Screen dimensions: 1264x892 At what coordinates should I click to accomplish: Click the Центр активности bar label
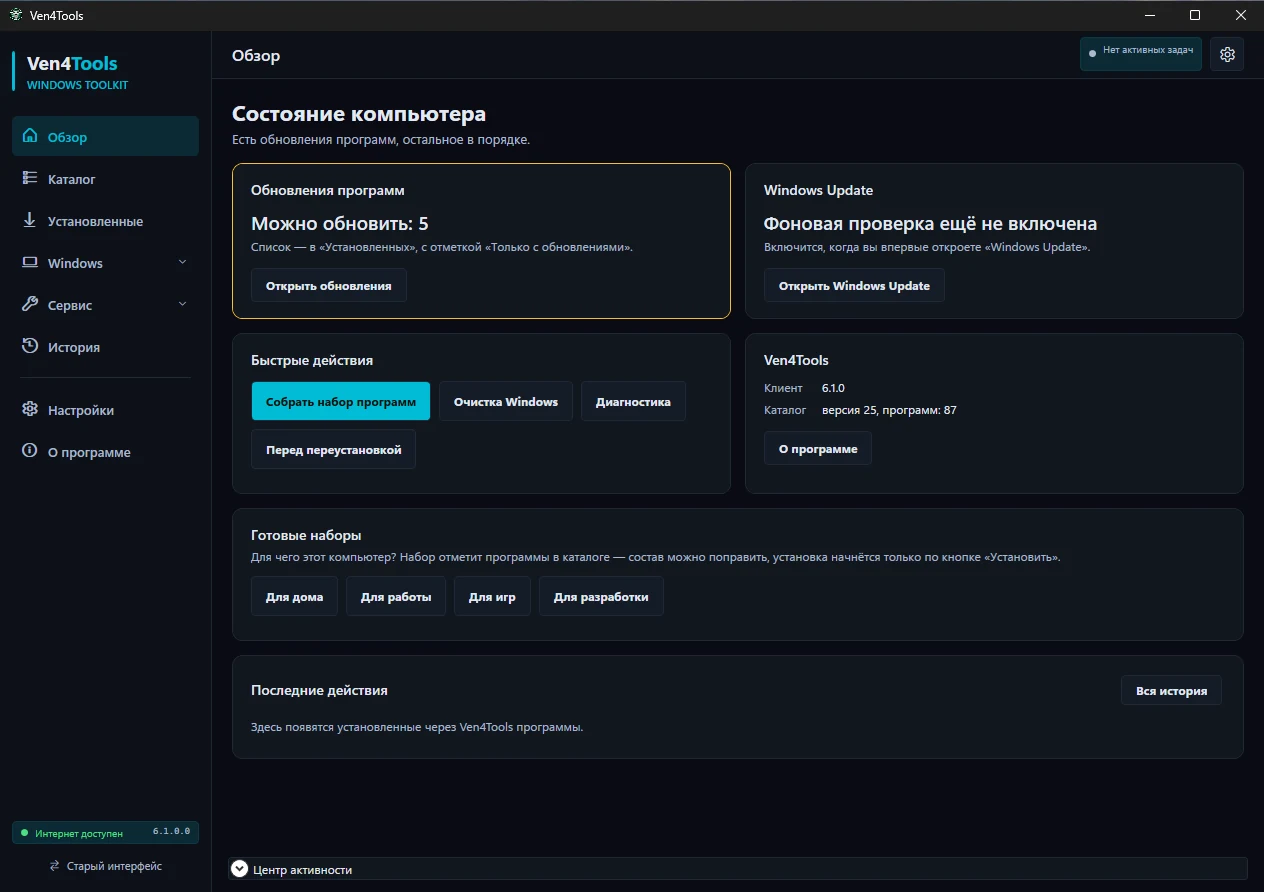303,870
